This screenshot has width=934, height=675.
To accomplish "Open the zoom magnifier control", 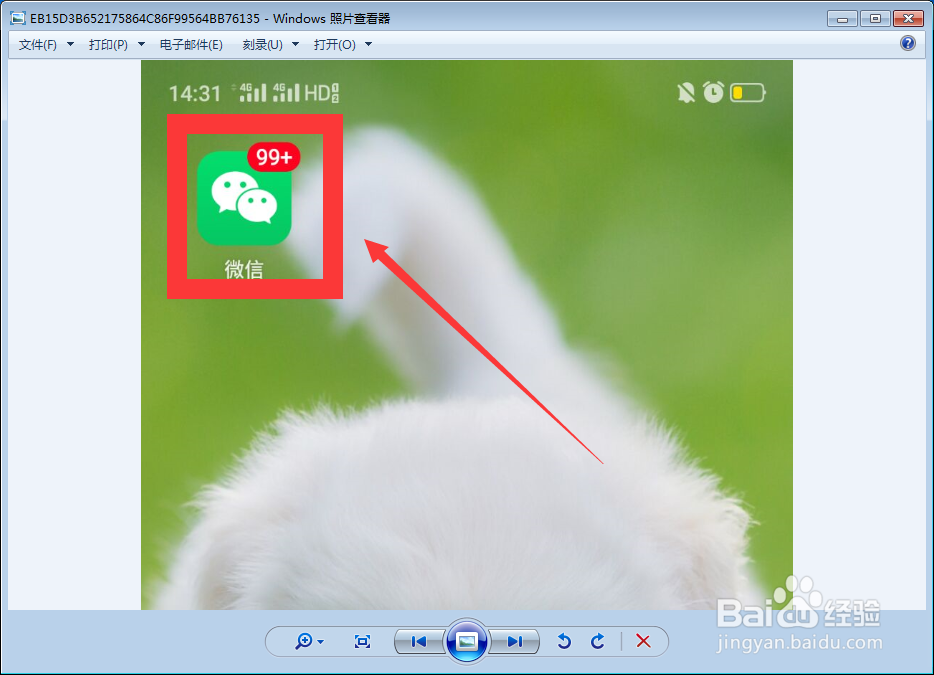I will click(304, 641).
